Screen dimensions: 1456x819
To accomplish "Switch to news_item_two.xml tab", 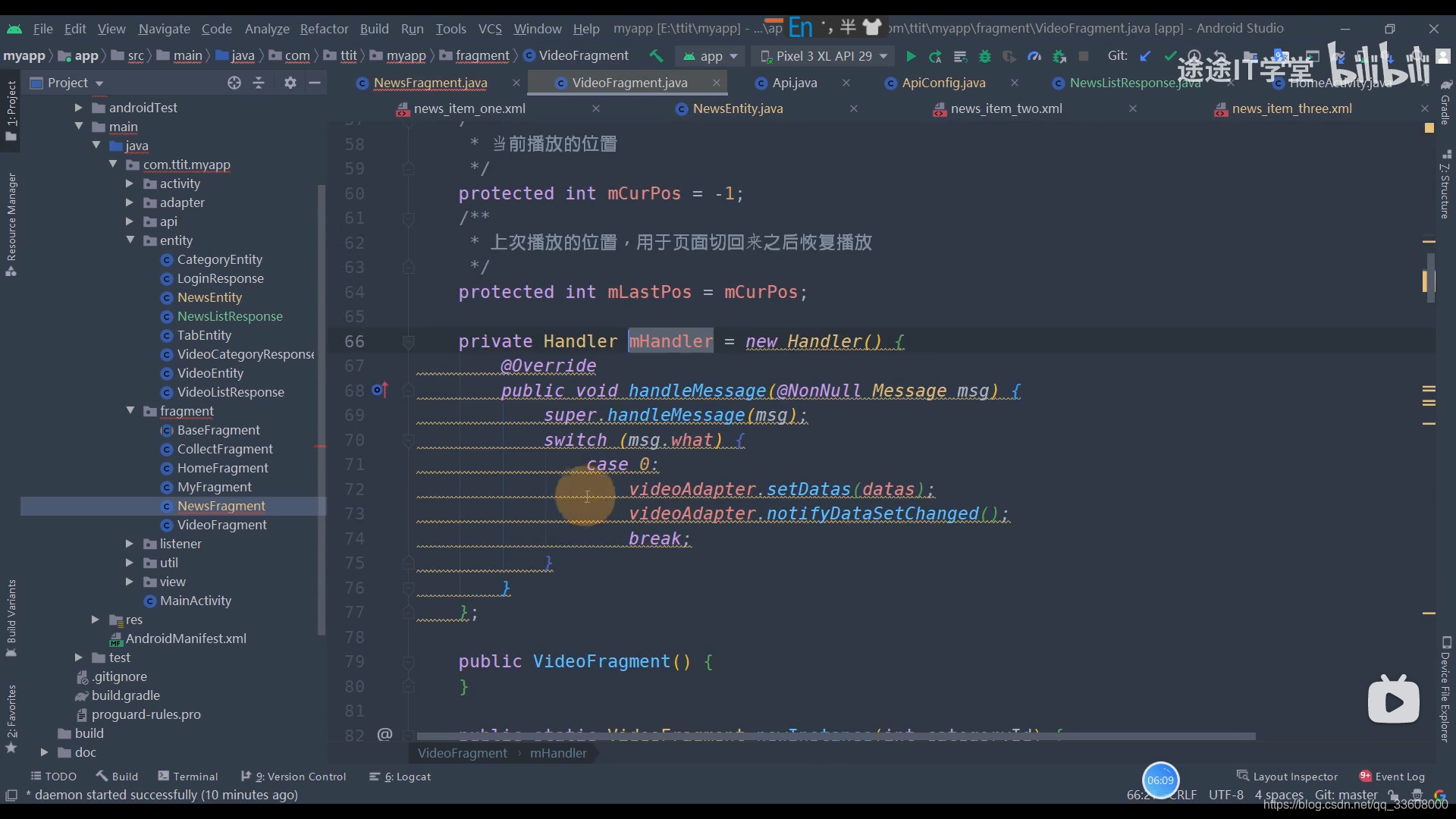I will click(x=1006, y=108).
